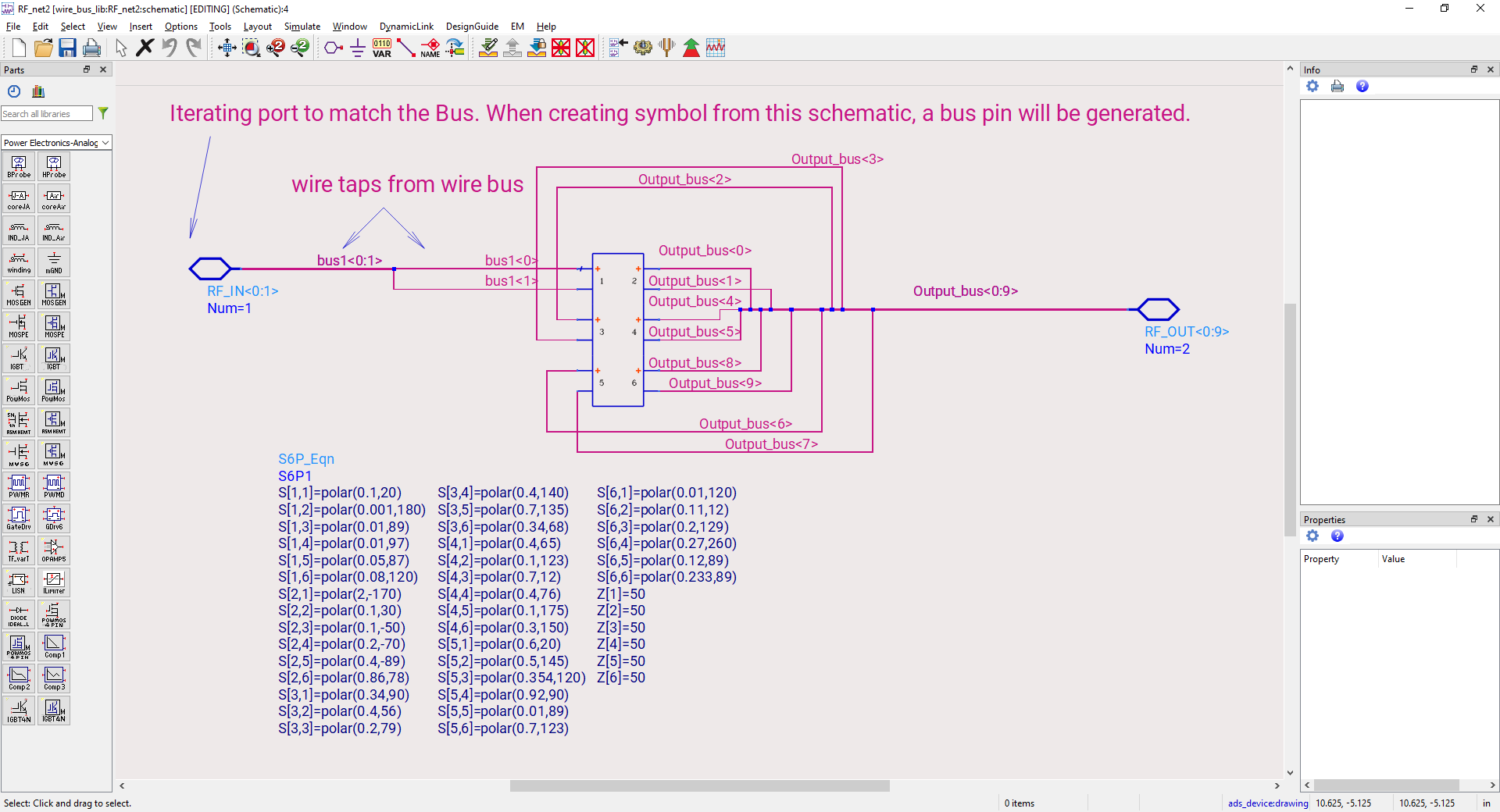Click the delete X toolbar icon
Viewport: 1500px width, 812px height.
[145, 48]
